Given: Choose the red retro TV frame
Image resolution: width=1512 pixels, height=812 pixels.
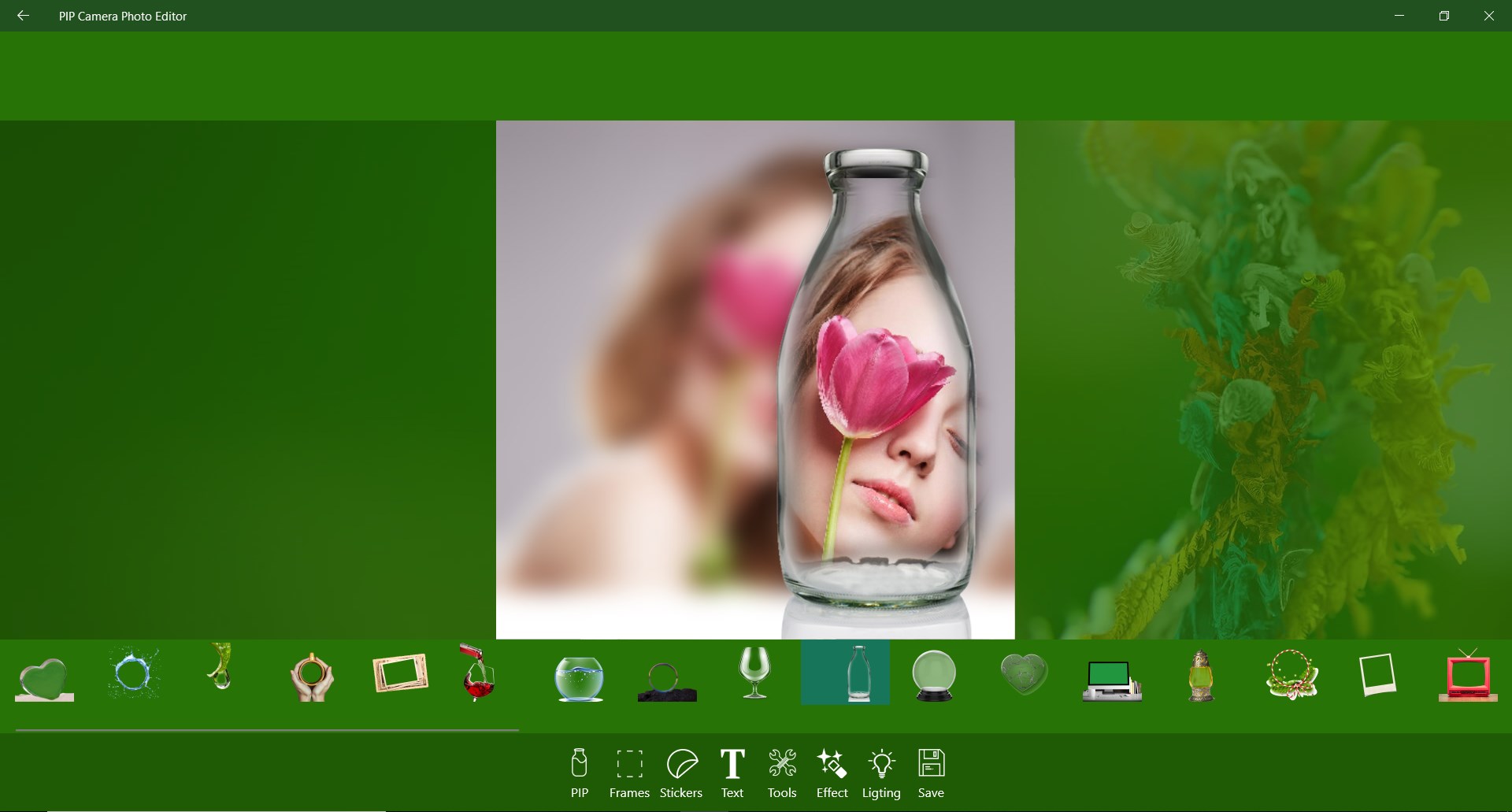Looking at the screenshot, I should point(1468,675).
